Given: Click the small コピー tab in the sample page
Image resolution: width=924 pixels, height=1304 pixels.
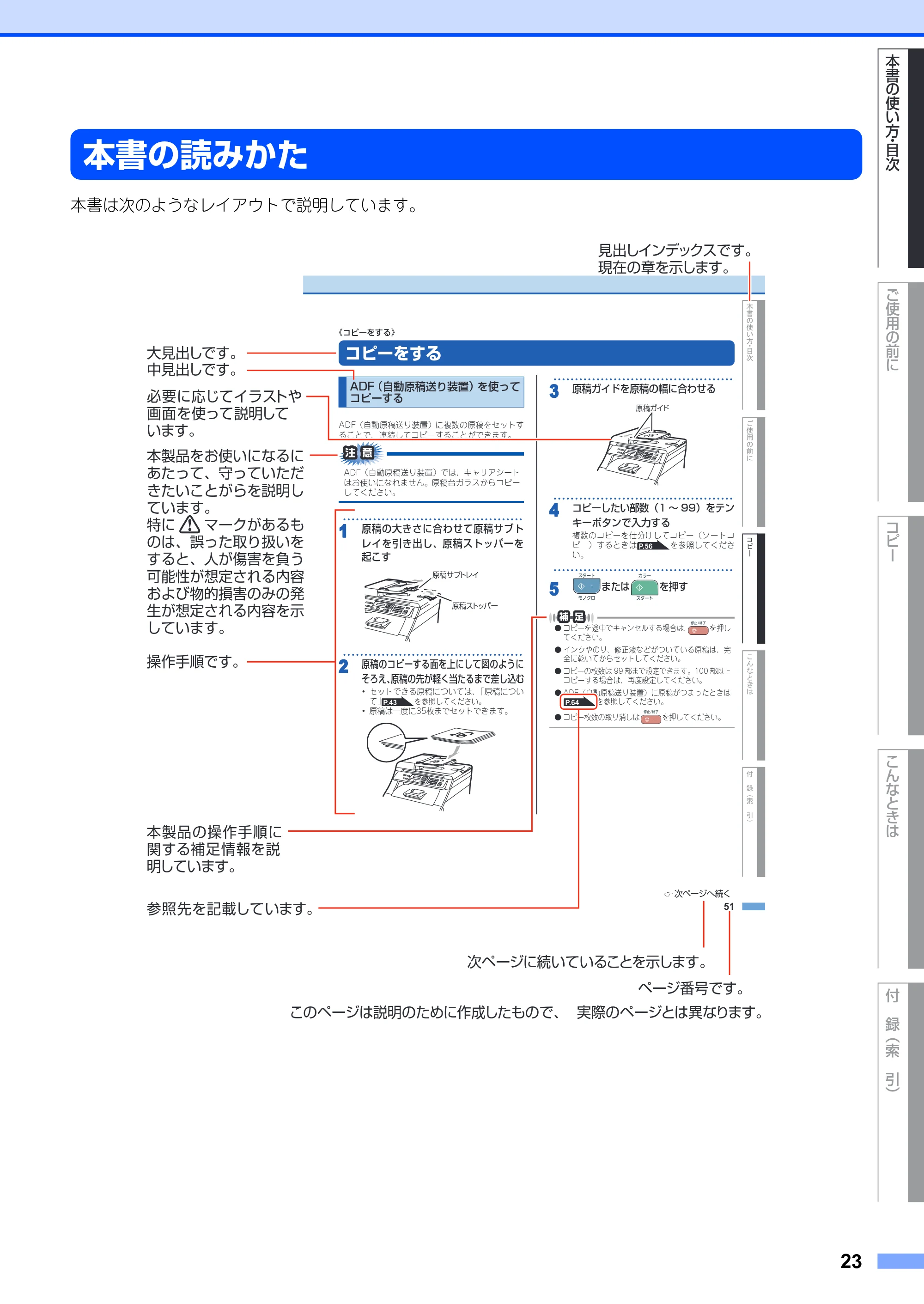Looking at the screenshot, I should pyautogui.click(x=754, y=588).
